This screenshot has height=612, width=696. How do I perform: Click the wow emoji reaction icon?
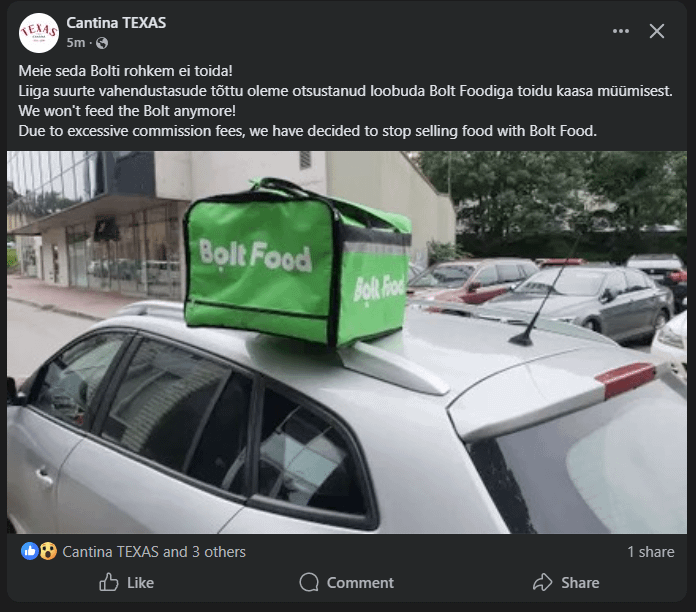click(47, 551)
